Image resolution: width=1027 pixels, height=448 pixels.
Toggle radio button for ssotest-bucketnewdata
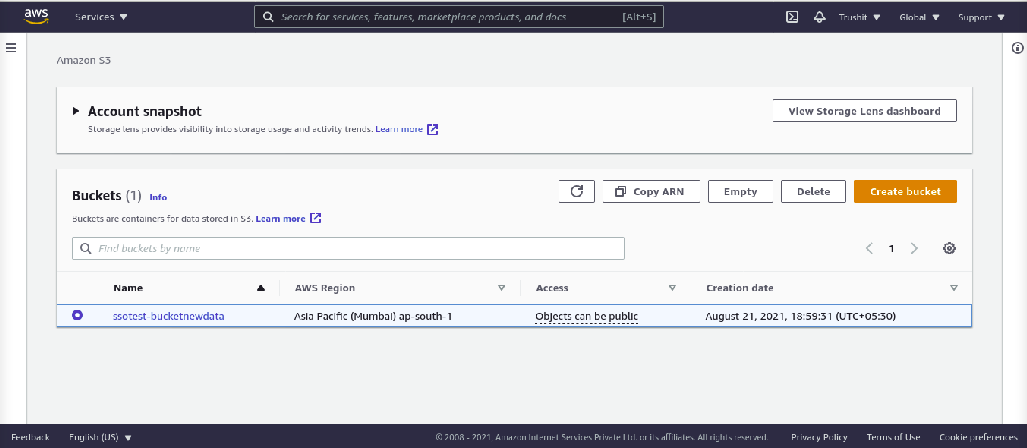pos(77,316)
